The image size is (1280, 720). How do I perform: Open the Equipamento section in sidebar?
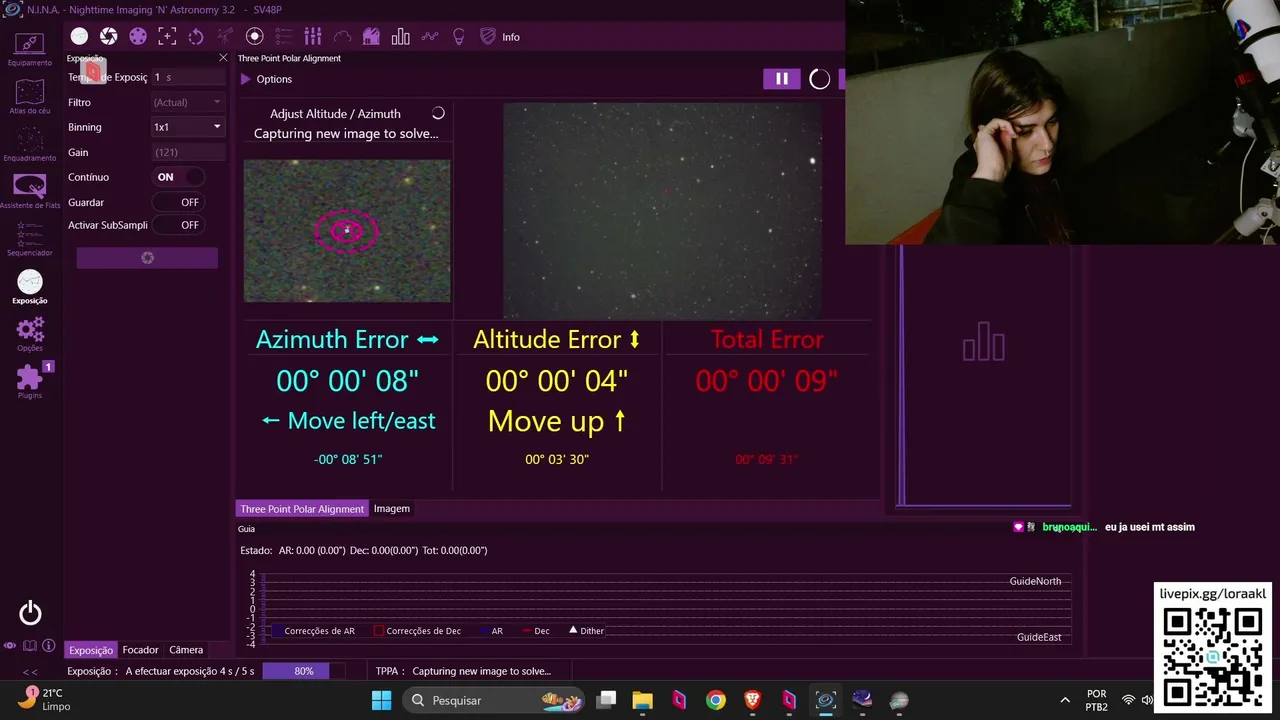click(30, 48)
